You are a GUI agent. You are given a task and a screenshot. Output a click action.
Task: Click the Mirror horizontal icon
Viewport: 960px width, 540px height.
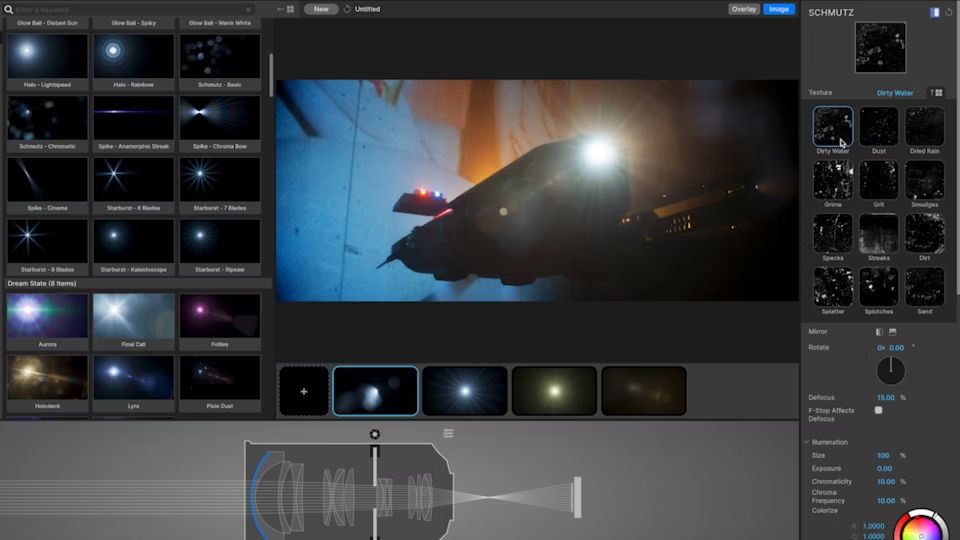pyautogui.click(x=879, y=332)
